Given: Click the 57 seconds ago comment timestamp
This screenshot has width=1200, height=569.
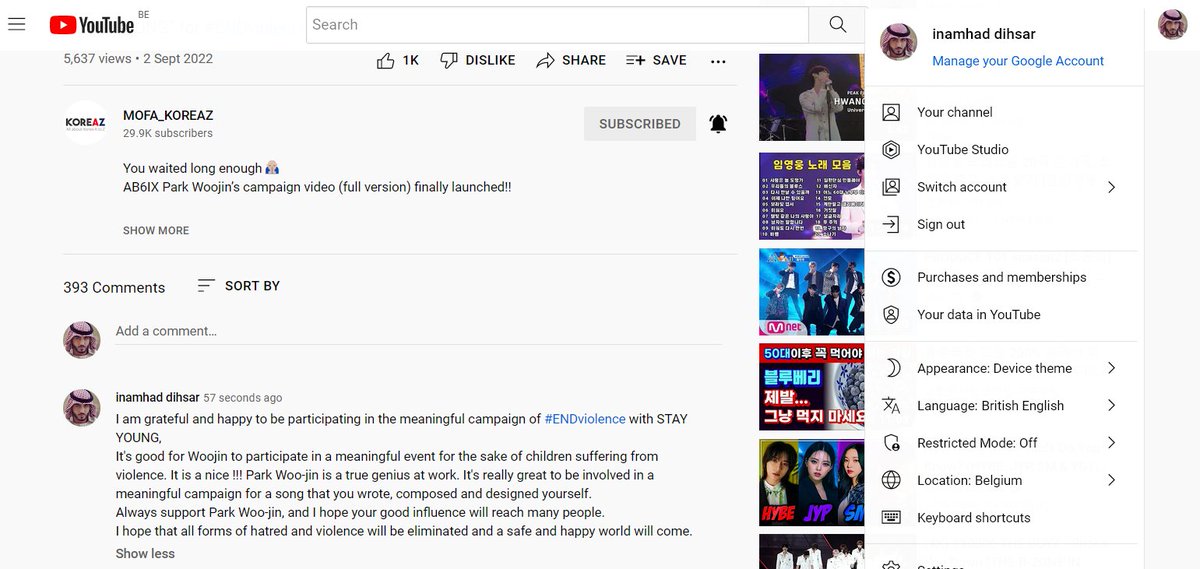Looking at the screenshot, I should [x=243, y=398].
